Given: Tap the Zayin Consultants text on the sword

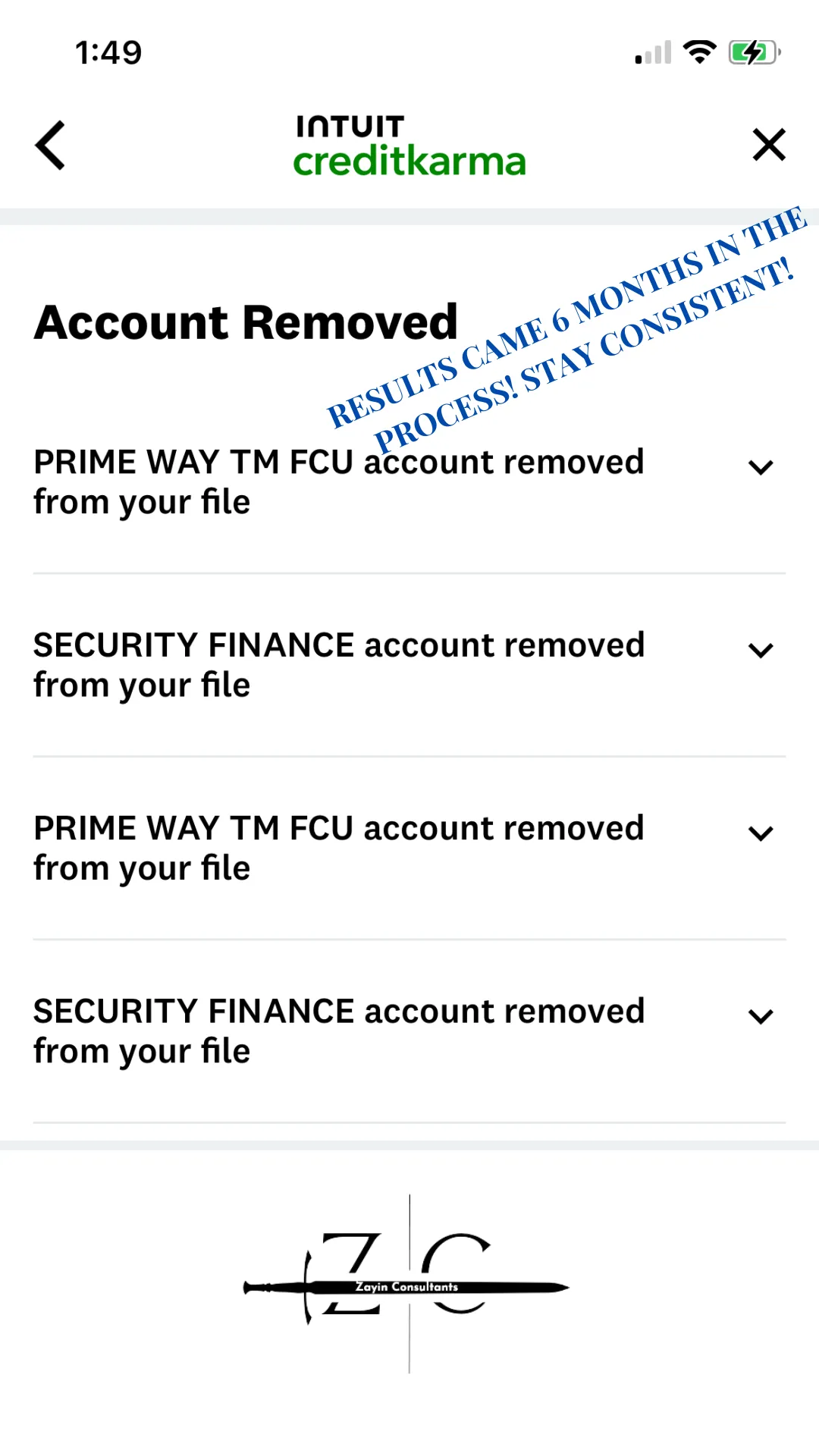Looking at the screenshot, I should point(406,1287).
